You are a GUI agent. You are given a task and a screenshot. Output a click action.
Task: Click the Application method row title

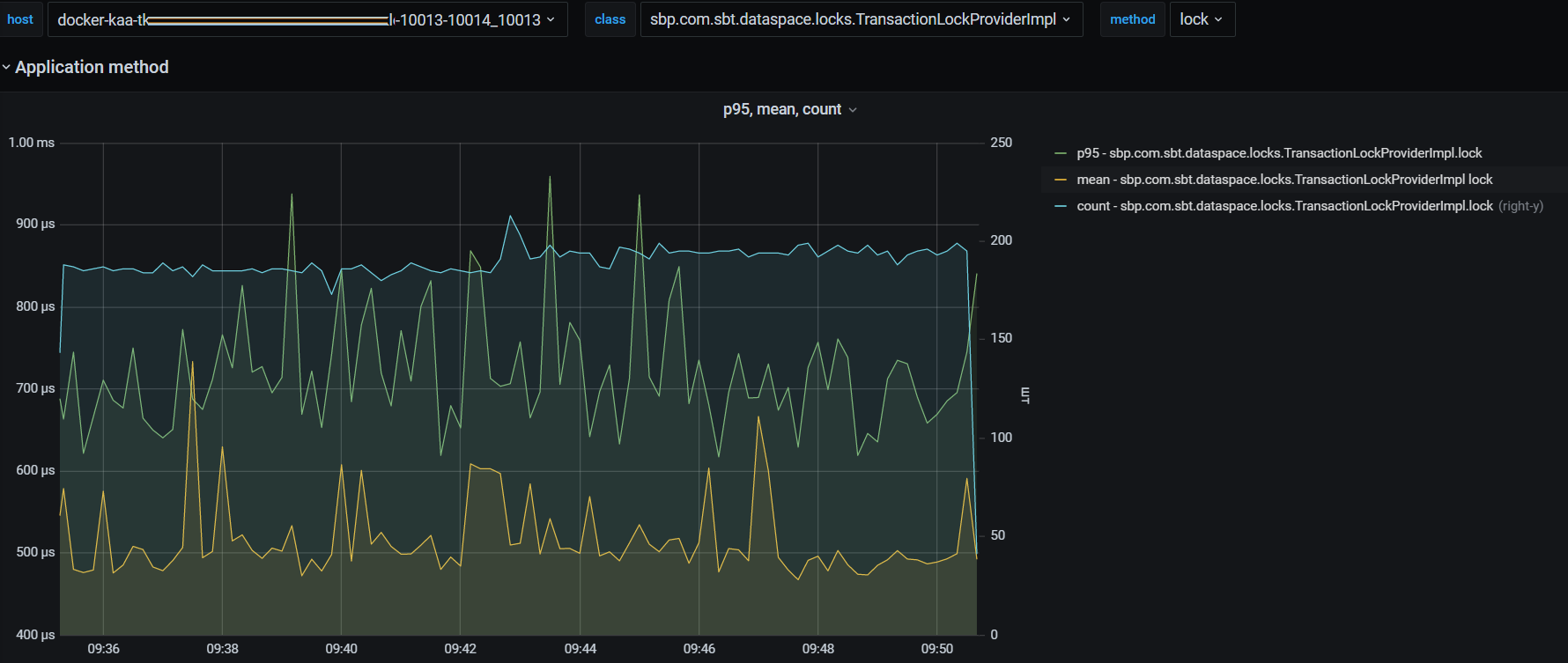pos(92,67)
